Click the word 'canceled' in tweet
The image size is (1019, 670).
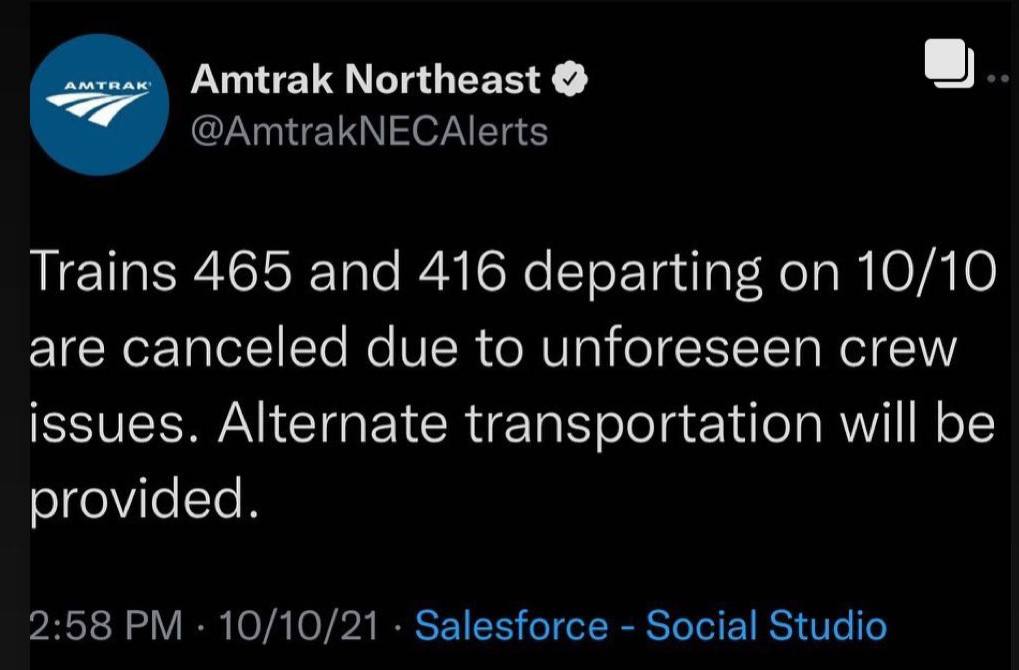235,348
